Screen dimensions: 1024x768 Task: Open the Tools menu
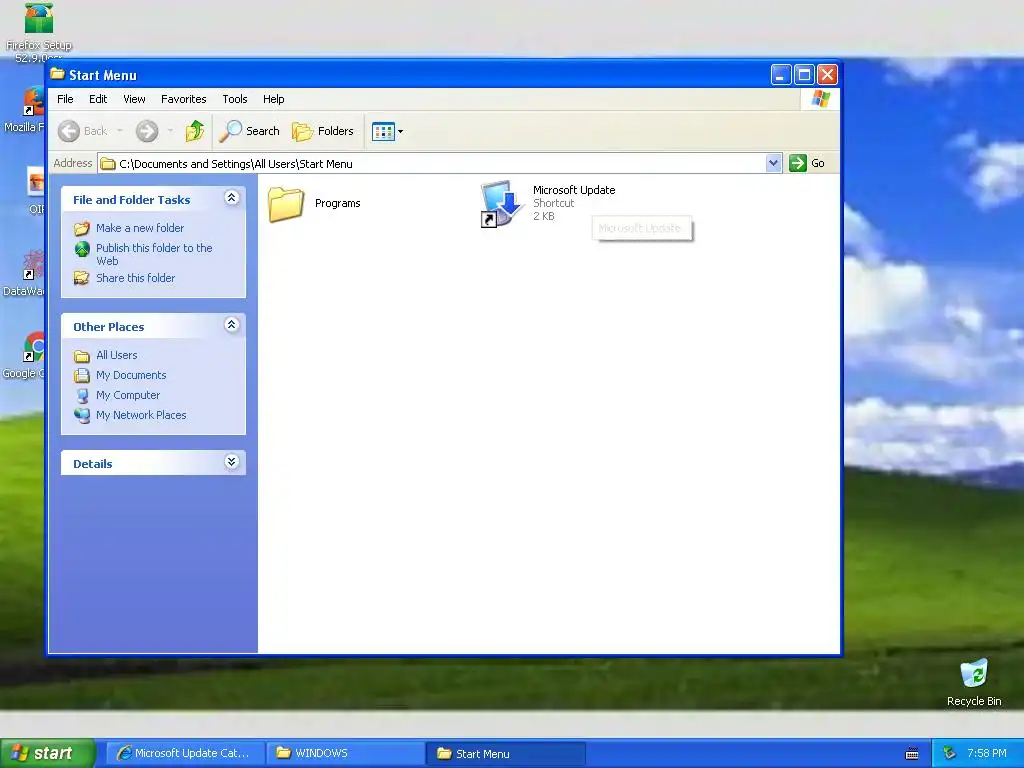click(234, 99)
